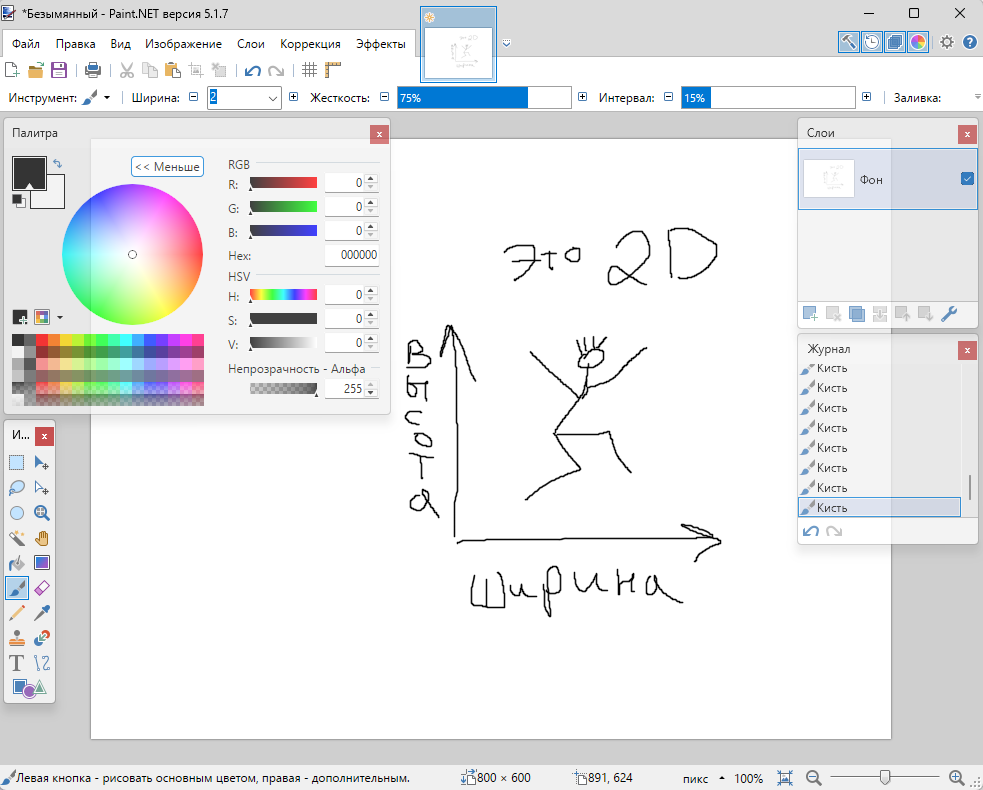Select the Ellipse Select tool
This screenshot has width=983, height=790.
pyautogui.click(x=17, y=513)
